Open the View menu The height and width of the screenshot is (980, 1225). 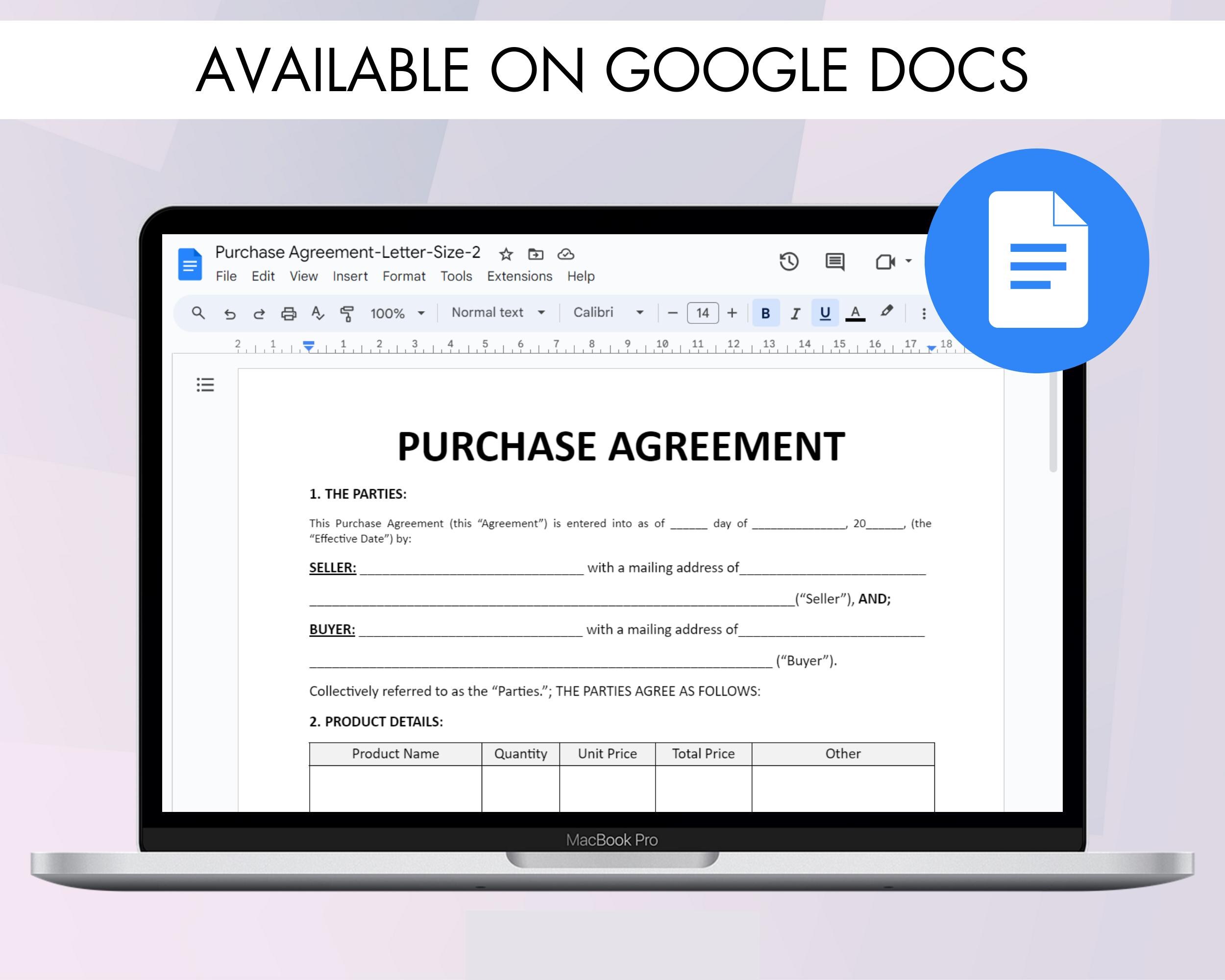304,276
